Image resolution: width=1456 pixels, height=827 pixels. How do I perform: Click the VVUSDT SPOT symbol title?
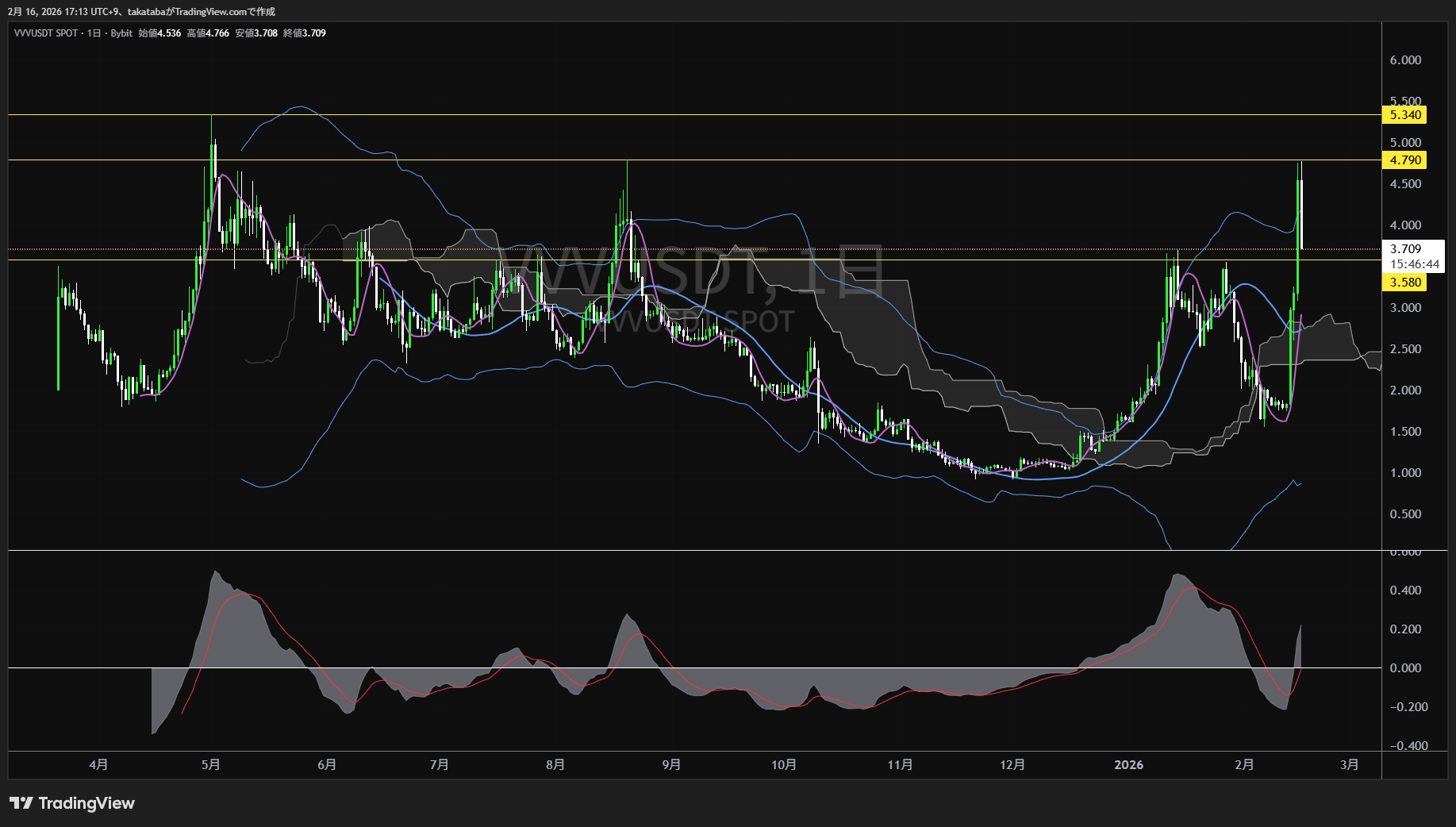[x=46, y=33]
